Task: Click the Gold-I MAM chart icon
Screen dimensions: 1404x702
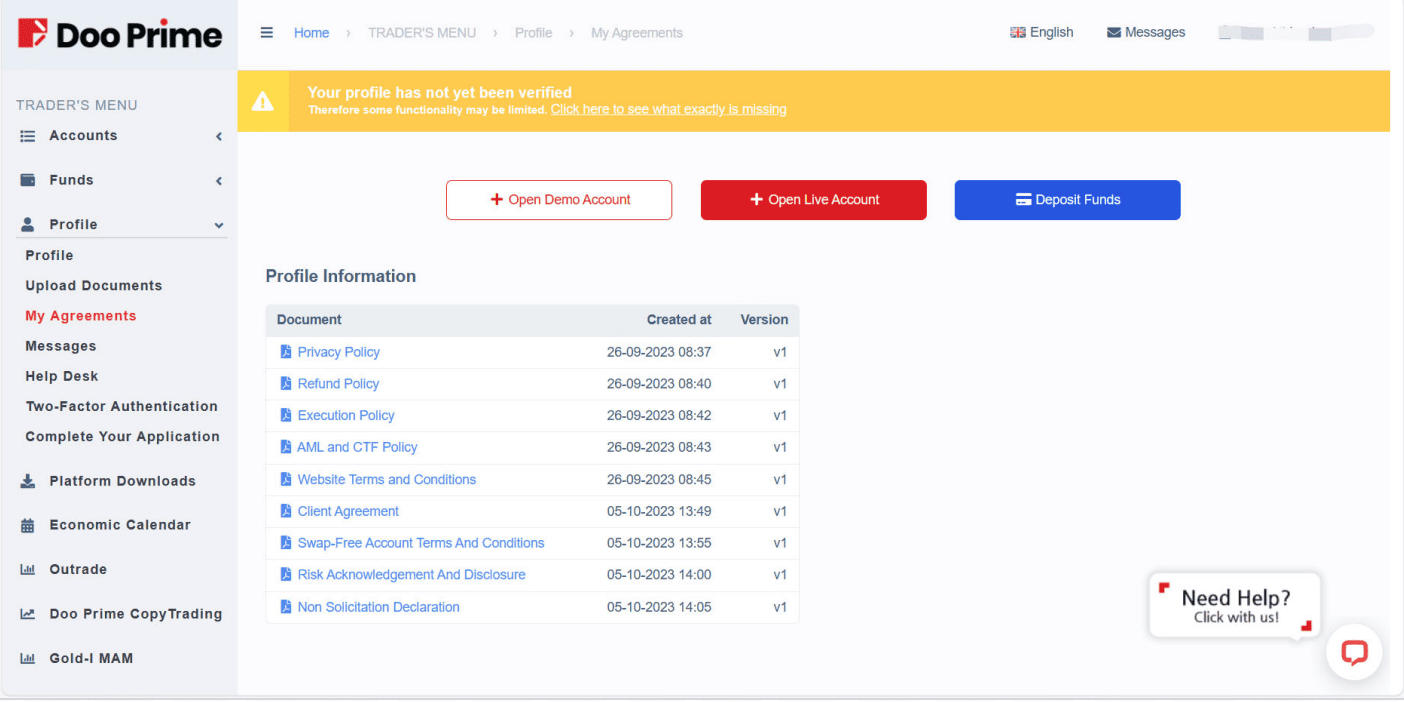Action: click(x=28, y=658)
